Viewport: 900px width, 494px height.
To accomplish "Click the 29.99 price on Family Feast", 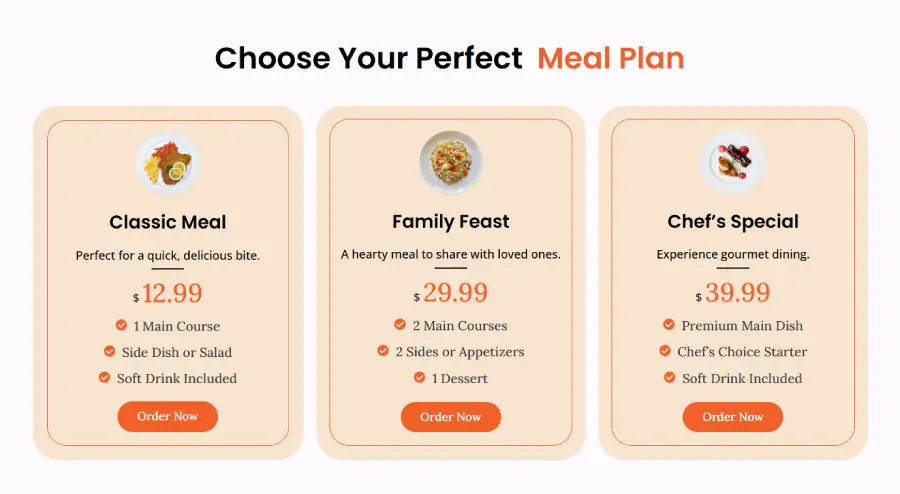I will [x=455, y=293].
